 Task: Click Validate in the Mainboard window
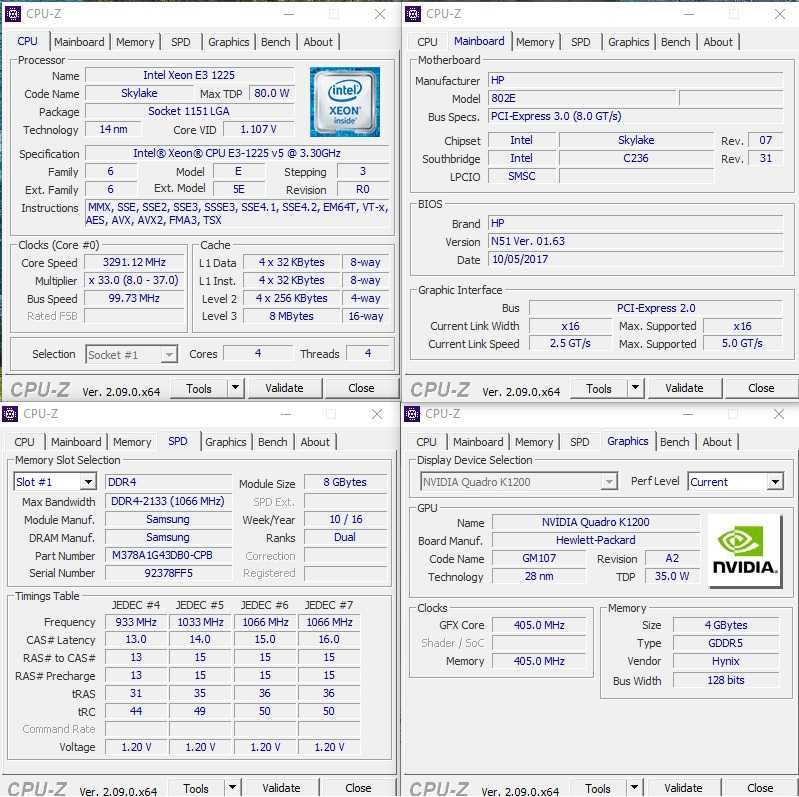[684, 388]
